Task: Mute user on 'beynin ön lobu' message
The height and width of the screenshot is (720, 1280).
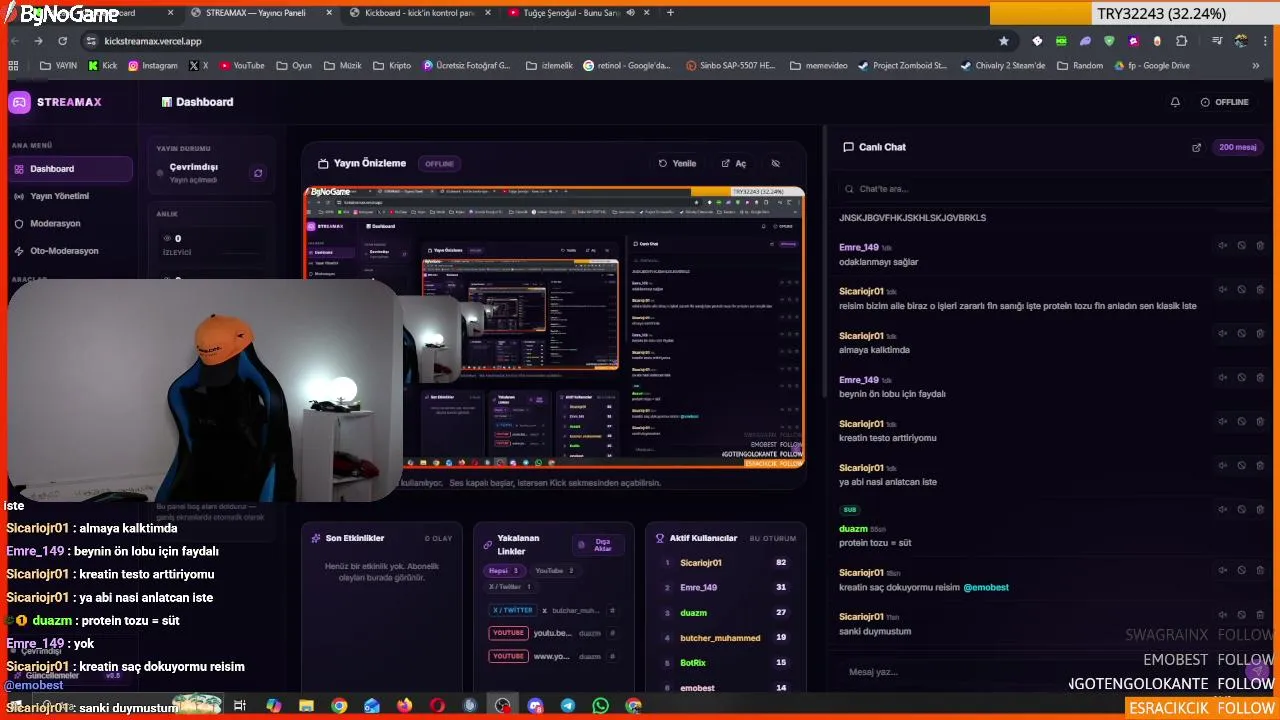Action: click(1222, 377)
